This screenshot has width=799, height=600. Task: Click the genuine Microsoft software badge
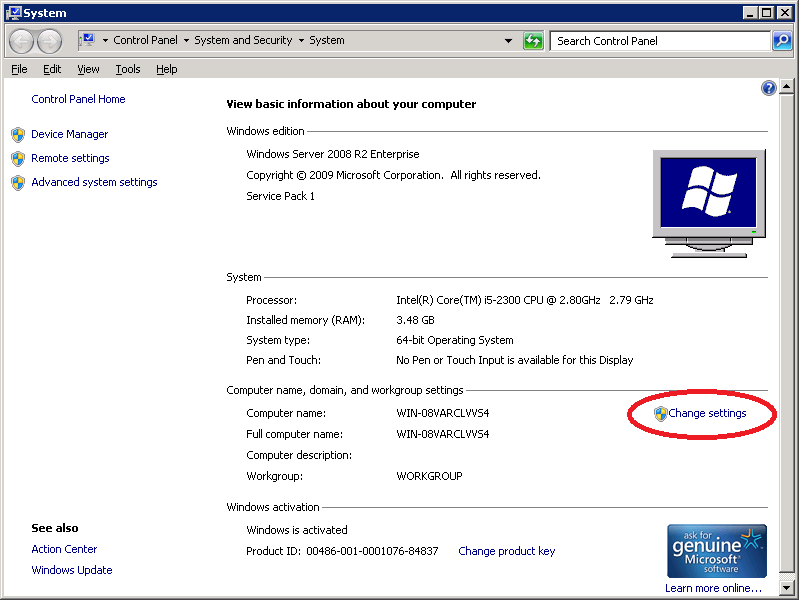(x=716, y=551)
